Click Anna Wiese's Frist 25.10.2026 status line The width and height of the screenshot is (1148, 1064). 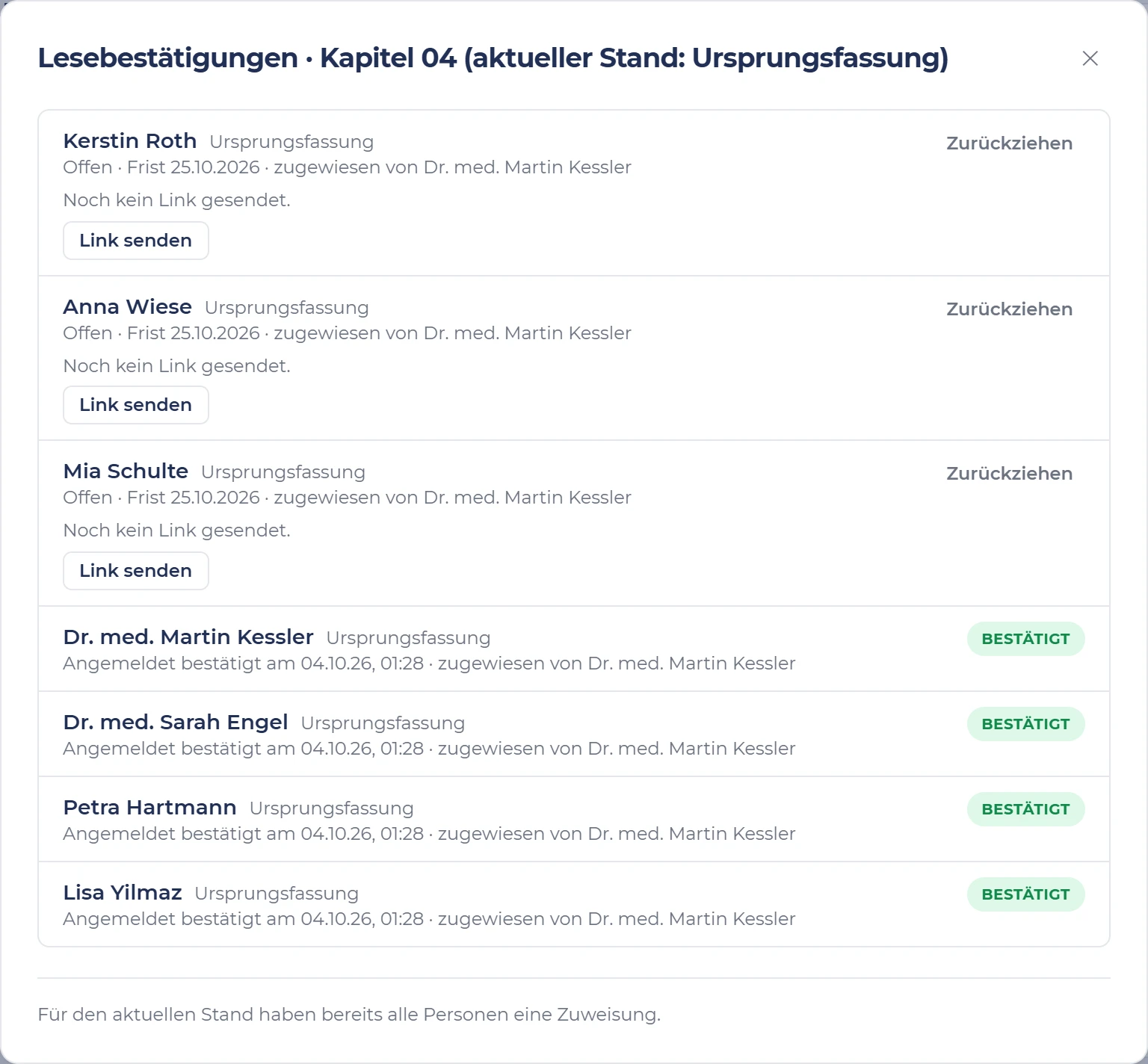point(348,333)
